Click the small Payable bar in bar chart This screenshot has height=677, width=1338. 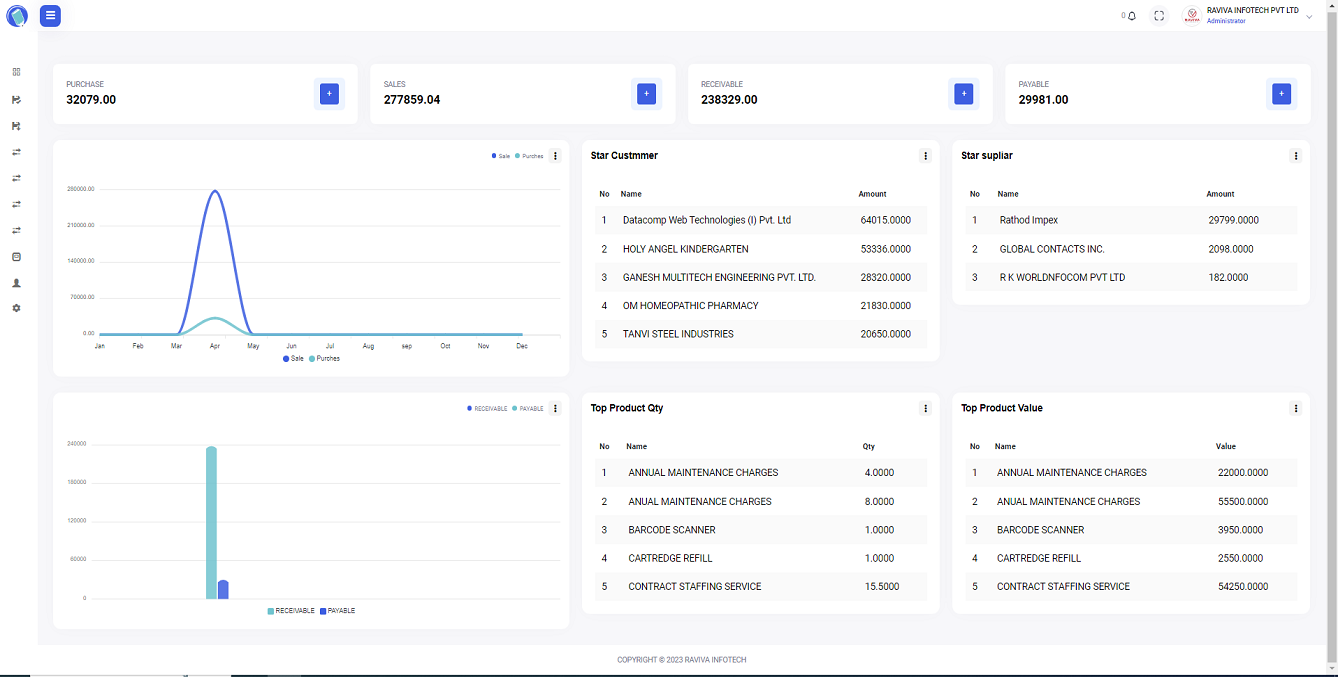pos(223,589)
